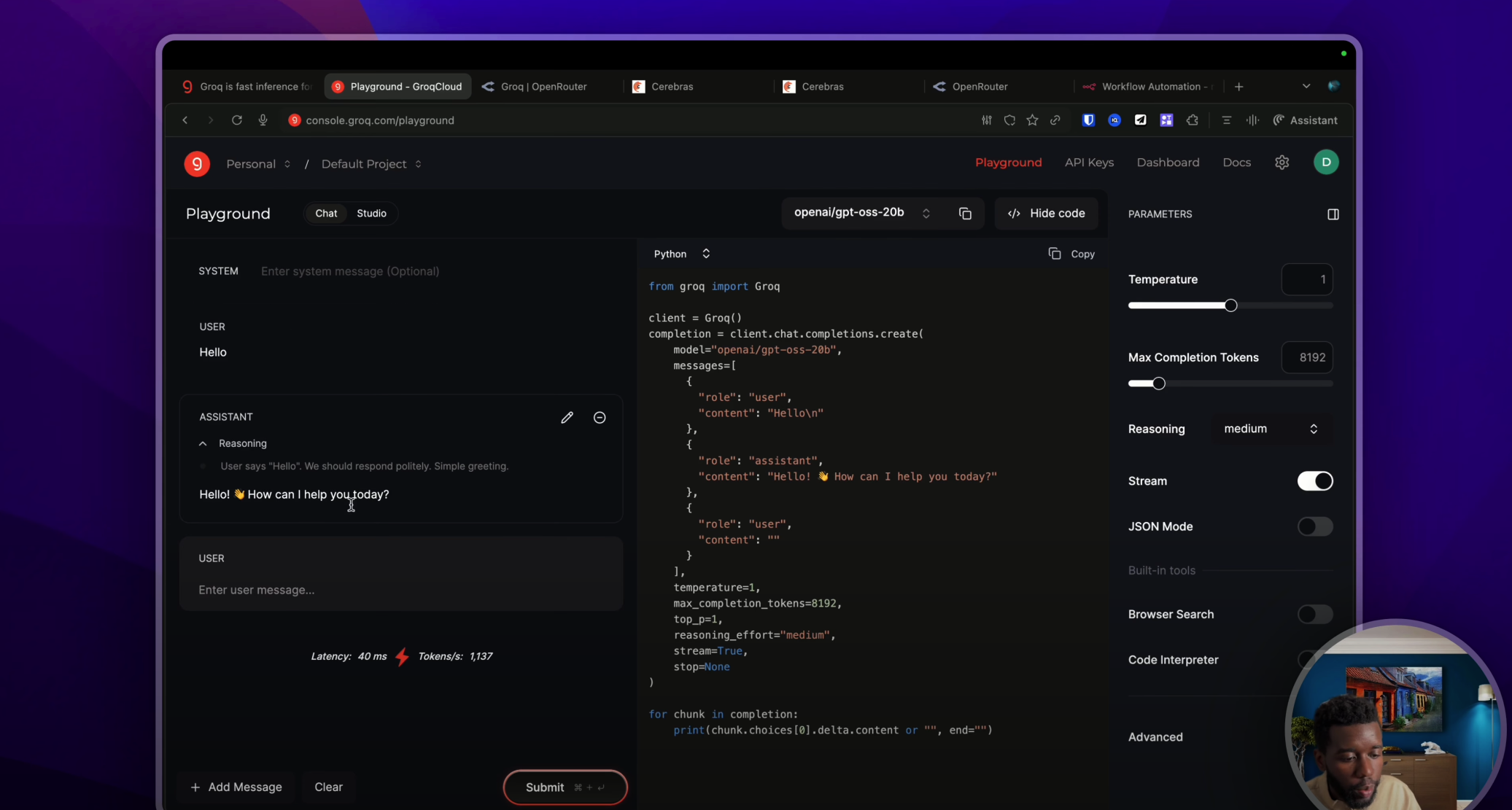Click the Add Message button
This screenshot has height=810, width=1512.
[x=236, y=787]
